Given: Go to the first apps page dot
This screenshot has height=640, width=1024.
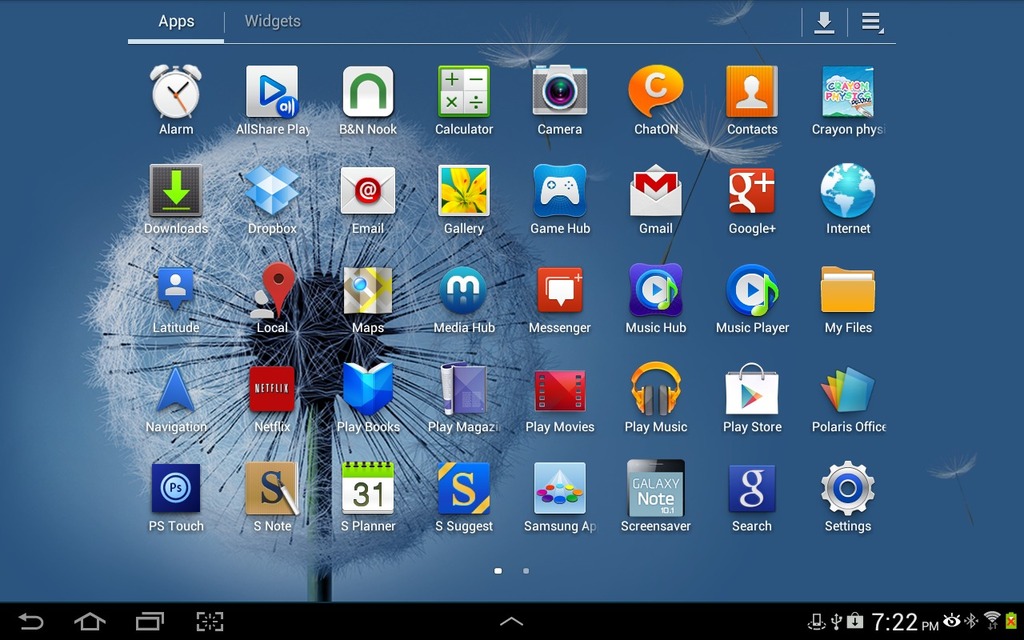Looking at the screenshot, I should (498, 571).
